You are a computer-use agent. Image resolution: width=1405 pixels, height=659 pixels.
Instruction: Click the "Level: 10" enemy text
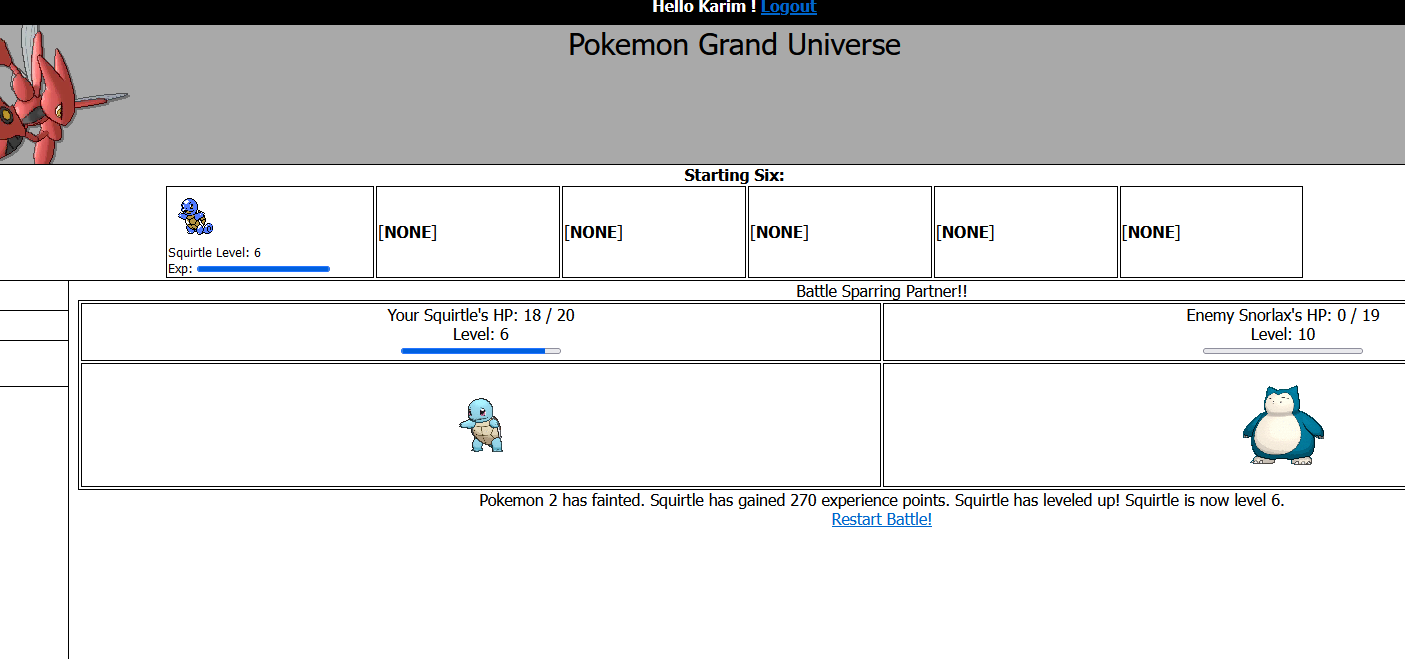point(1283,334)
